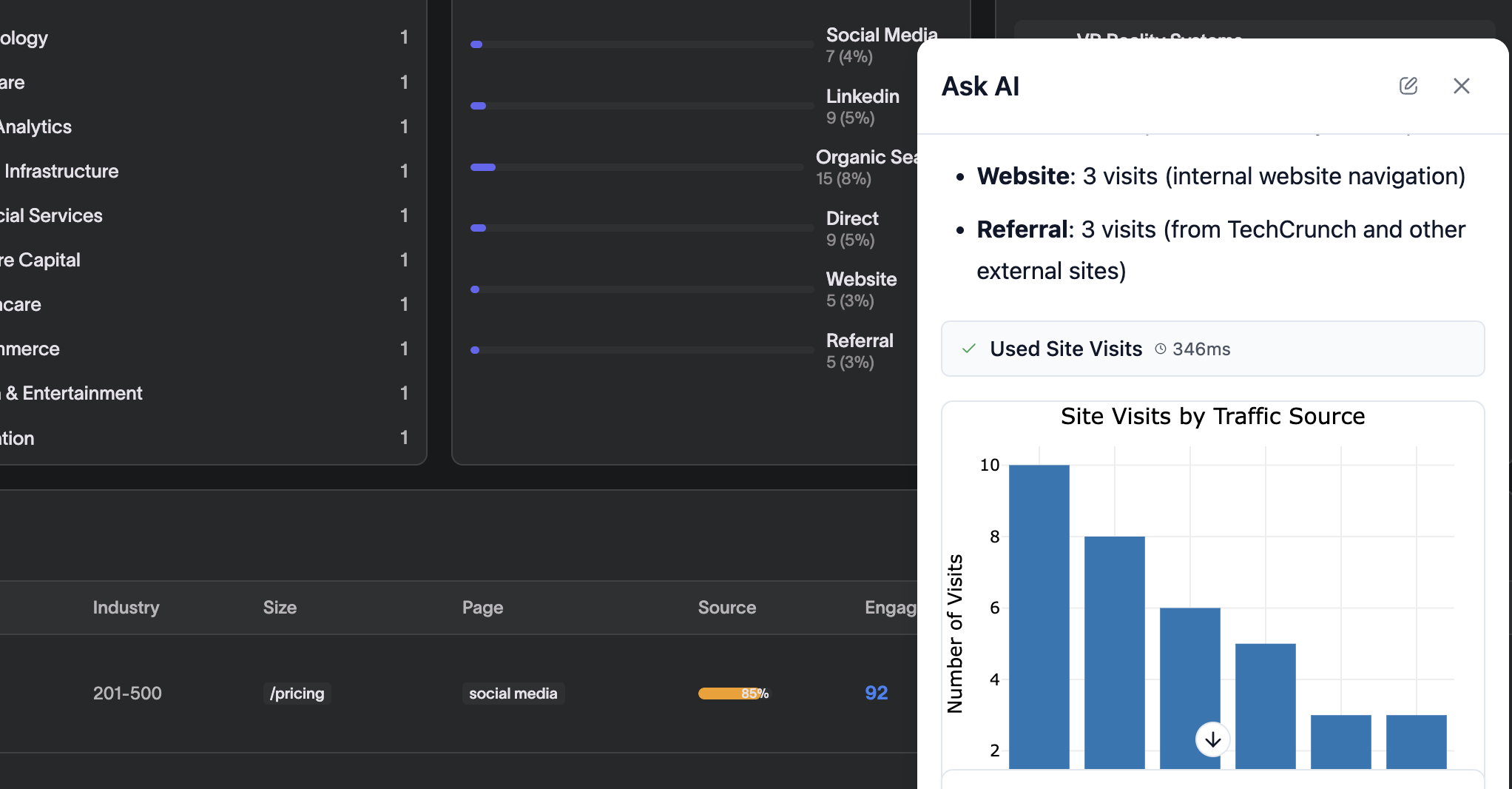This screenshot has height=789, width=1512.
Task: Click the new chat edit icon in Ask AI
Action: click(x=1408, y=86)
